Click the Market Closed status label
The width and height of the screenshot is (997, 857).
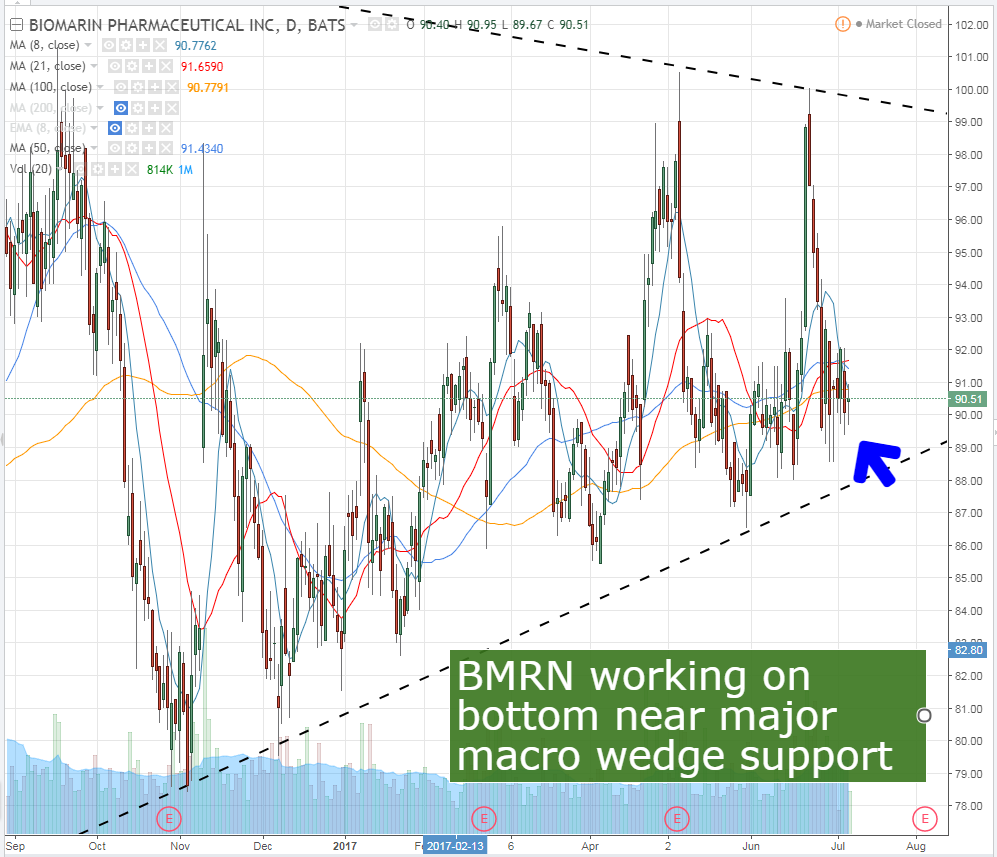click(x=903, y=24)
